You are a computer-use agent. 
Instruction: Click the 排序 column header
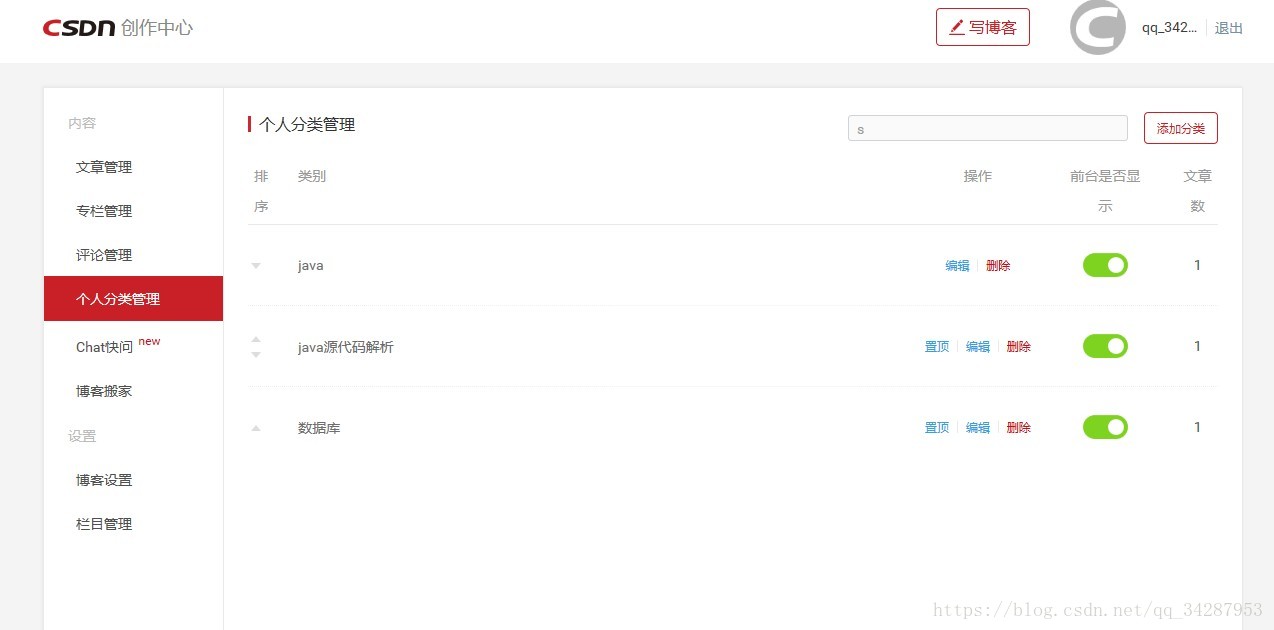pyautogui.click(x=261, y=191)
